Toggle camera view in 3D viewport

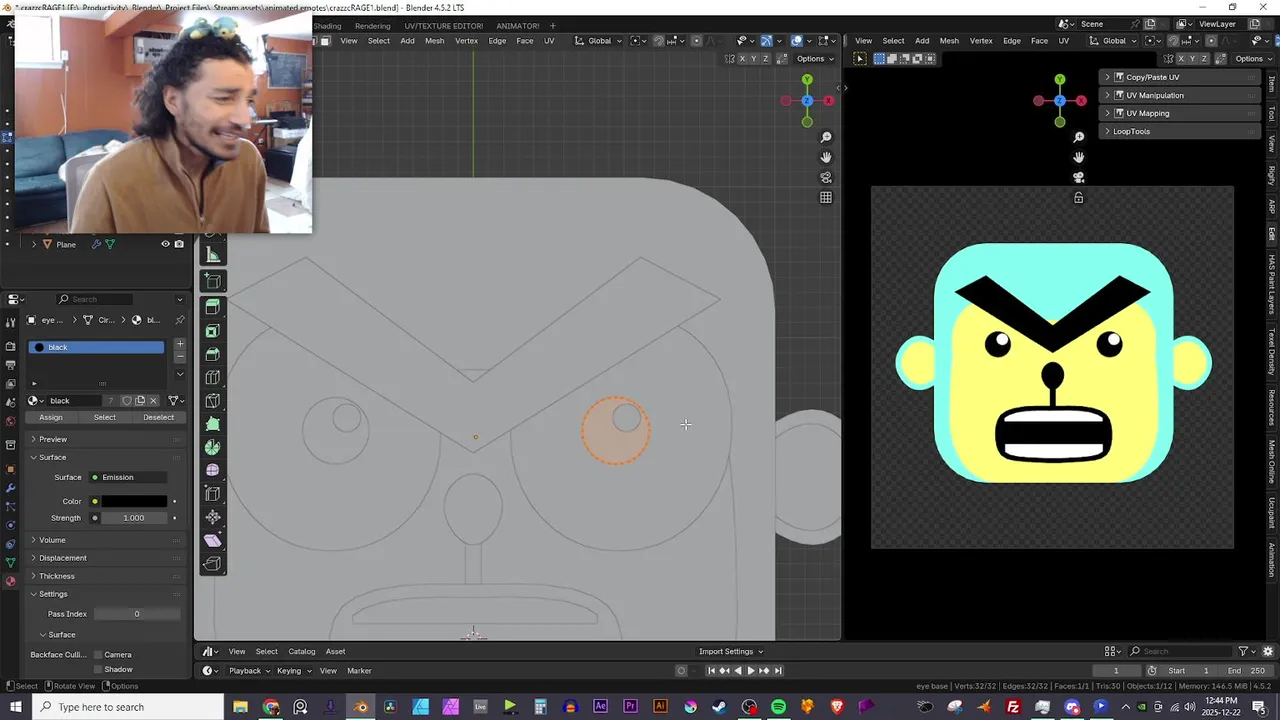tap(826, 177)
